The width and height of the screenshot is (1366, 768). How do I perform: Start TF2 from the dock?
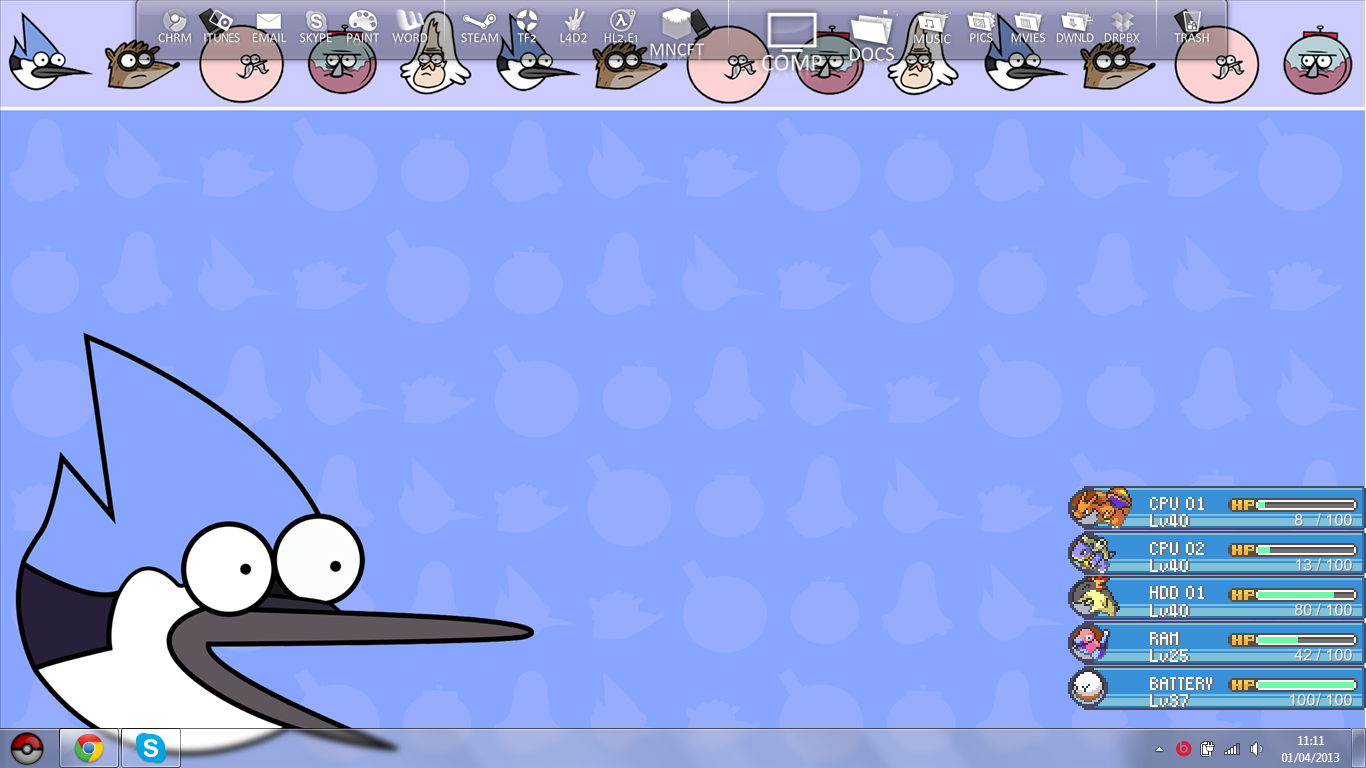coord(527,23)
